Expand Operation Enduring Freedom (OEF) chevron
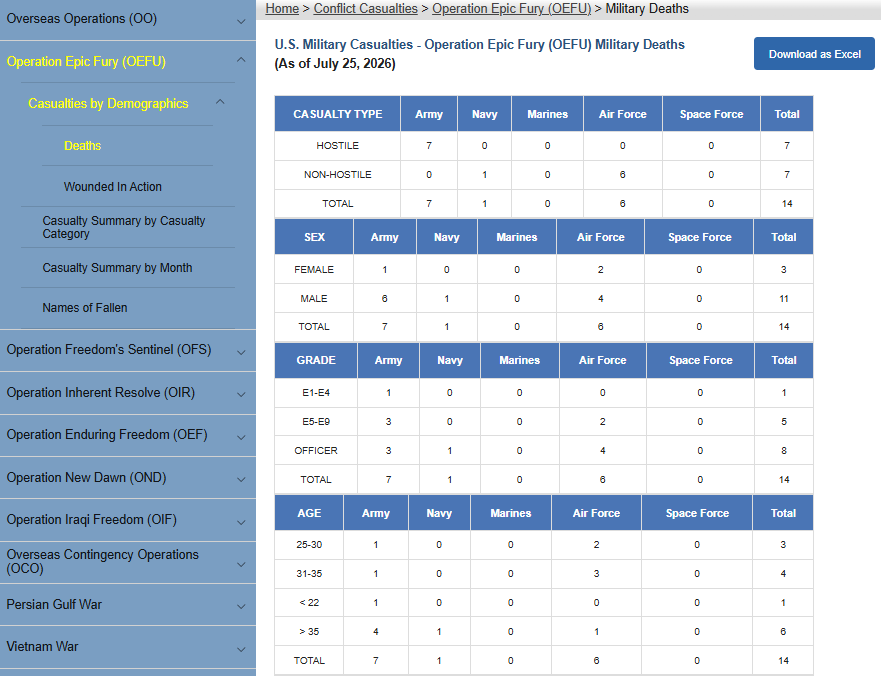 (241, 437)
